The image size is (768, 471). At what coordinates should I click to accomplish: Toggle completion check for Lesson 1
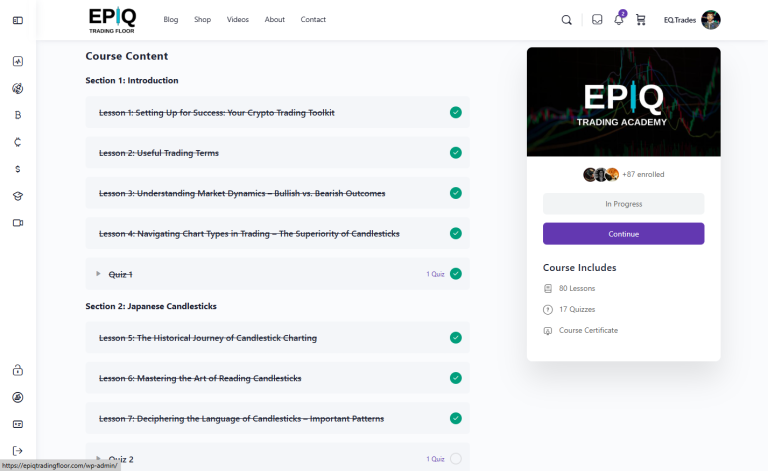point(456,113)
